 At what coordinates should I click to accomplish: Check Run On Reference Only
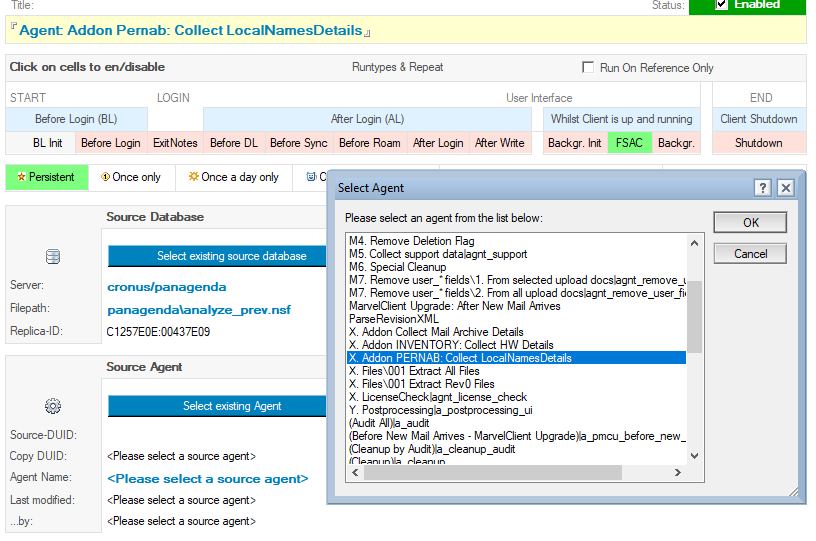(588, 68)
